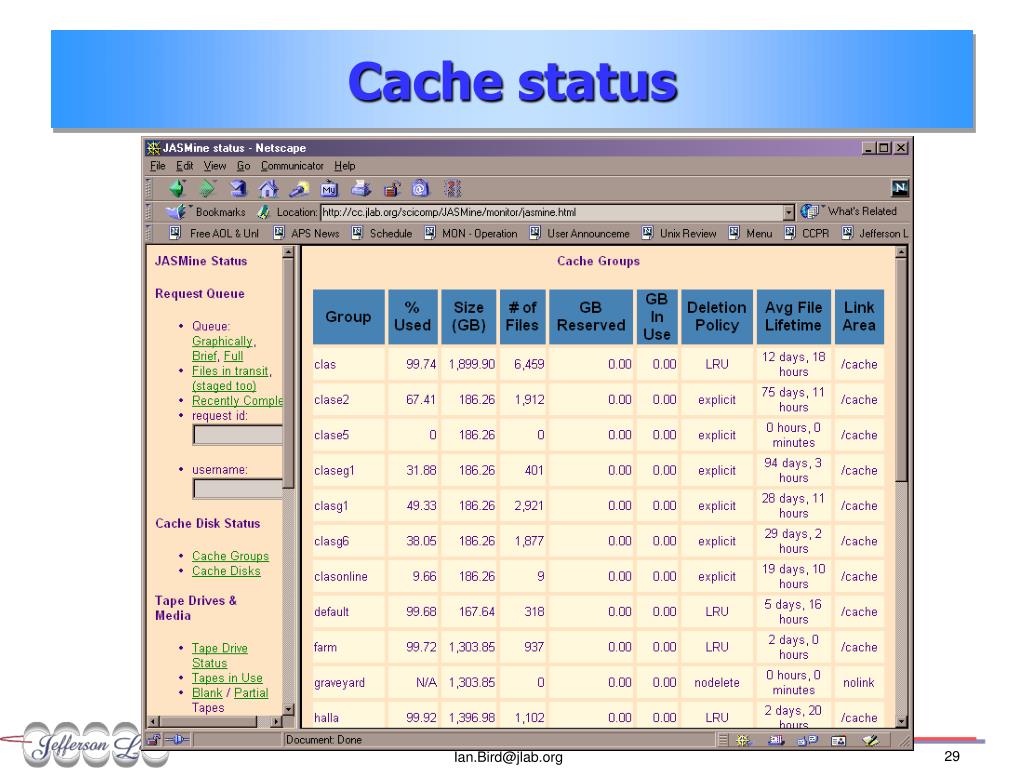Image resolution: width=1024 pixels, height=768 pixels.
Task: Click the page proxy icon beside Location
Action: pos(264,212)
